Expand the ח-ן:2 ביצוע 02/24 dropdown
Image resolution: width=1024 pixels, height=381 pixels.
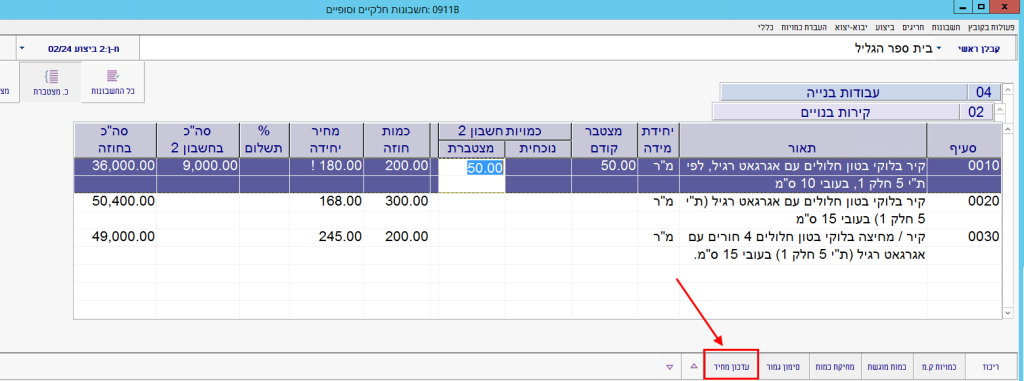point(22,49)
